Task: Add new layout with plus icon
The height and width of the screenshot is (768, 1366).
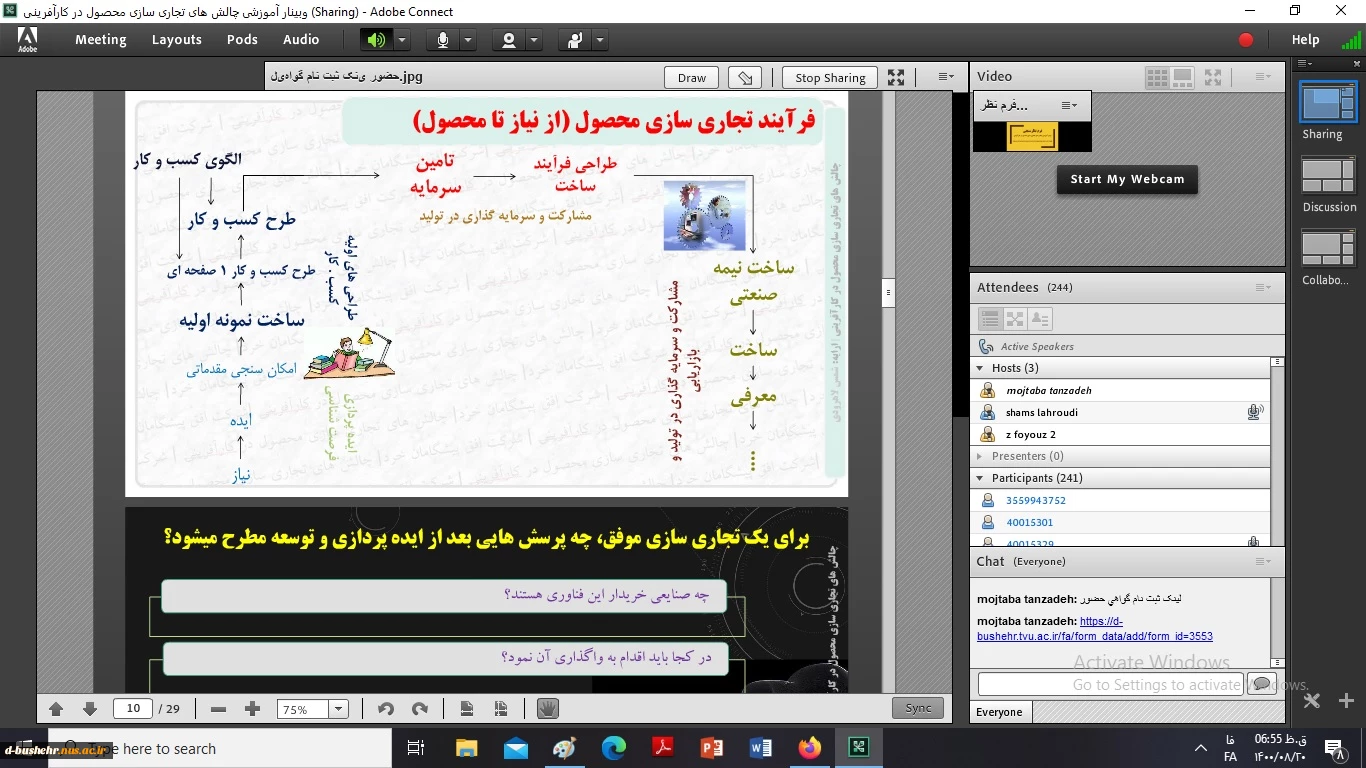Action: click(1346, 701)
